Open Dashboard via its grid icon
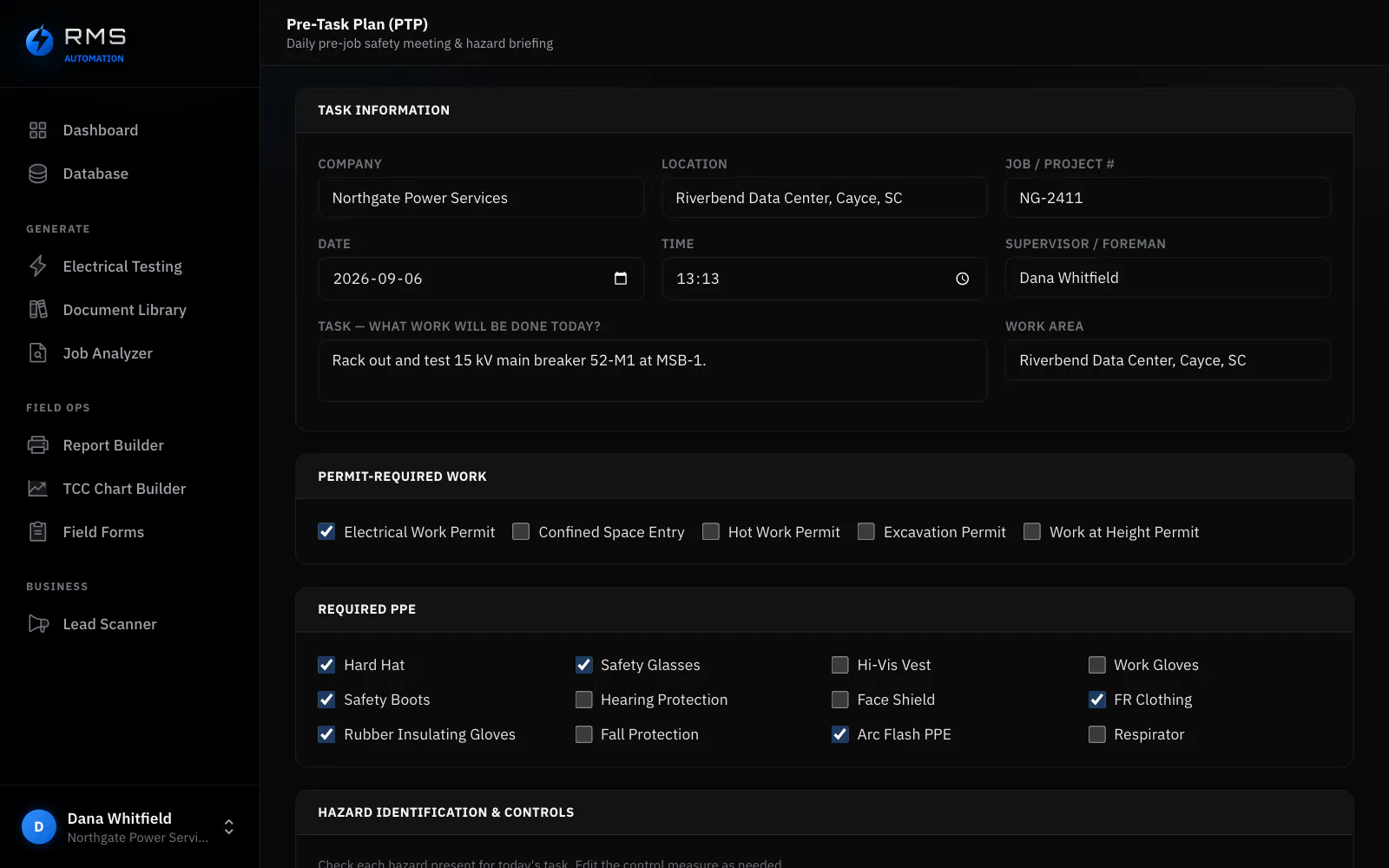Screen dimensions: 1389x868 37,130
